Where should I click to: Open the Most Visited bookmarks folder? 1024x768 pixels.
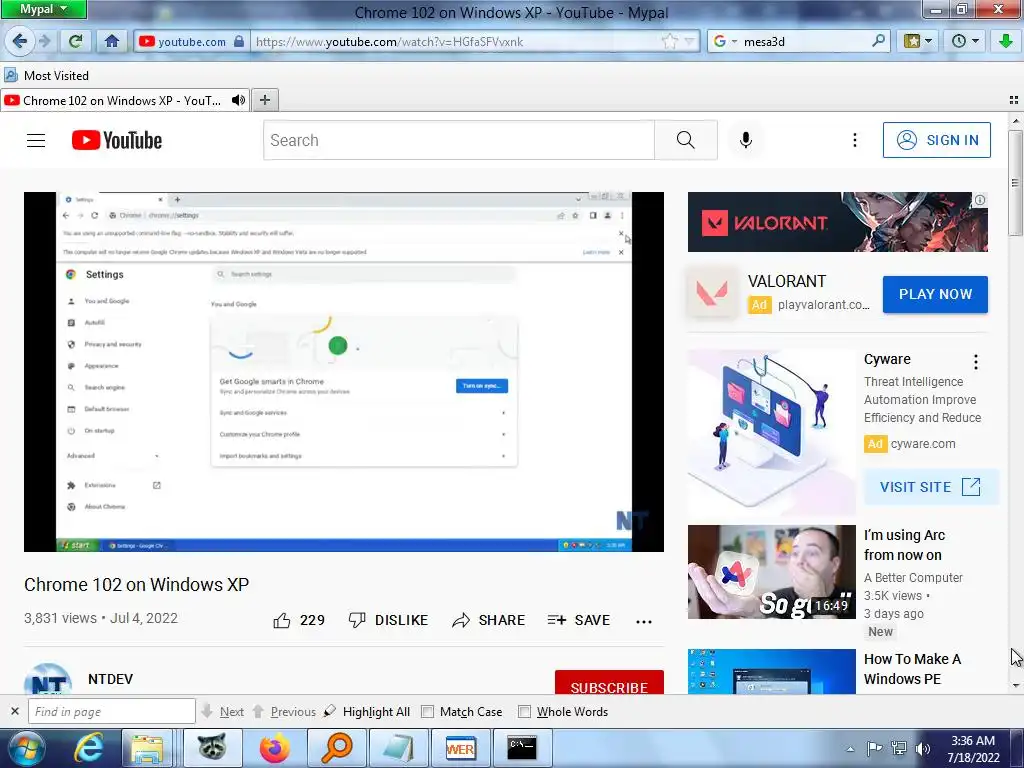coord(46,75)
